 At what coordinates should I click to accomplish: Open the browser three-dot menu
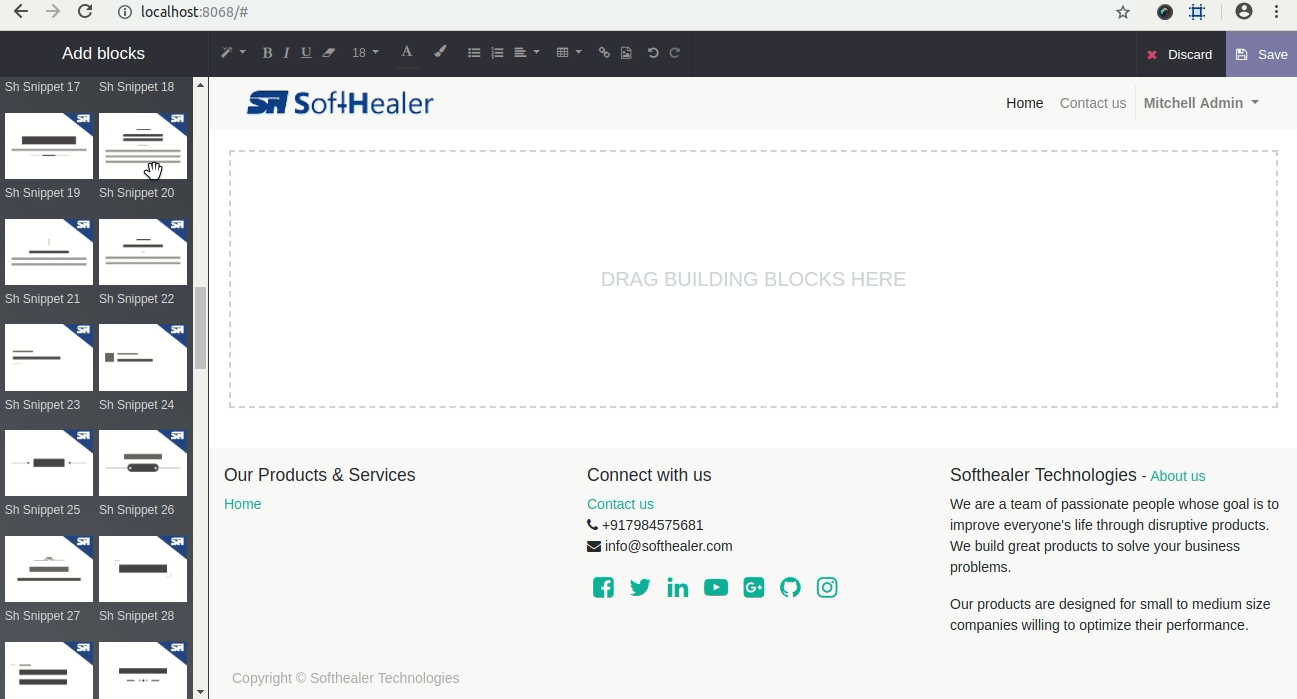(1277, 12)
